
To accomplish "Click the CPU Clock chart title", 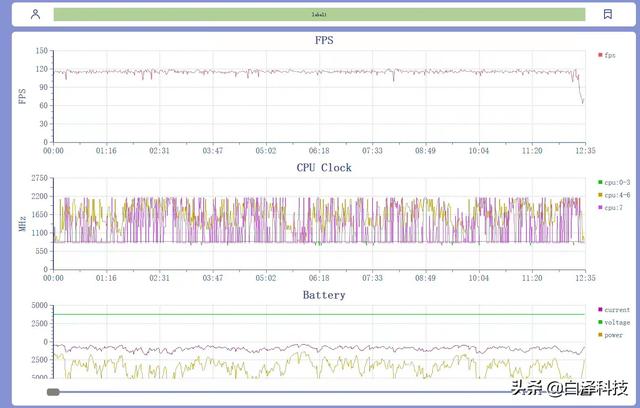I will 324,167.
